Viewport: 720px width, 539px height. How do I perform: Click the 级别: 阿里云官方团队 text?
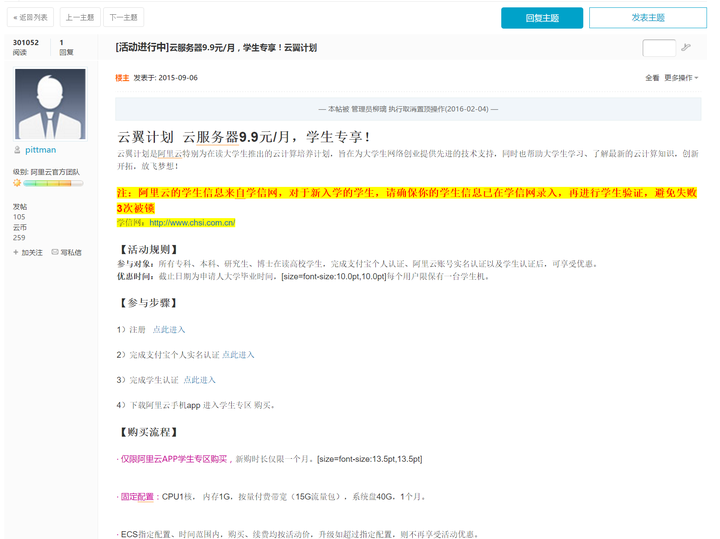pos(46,172)
